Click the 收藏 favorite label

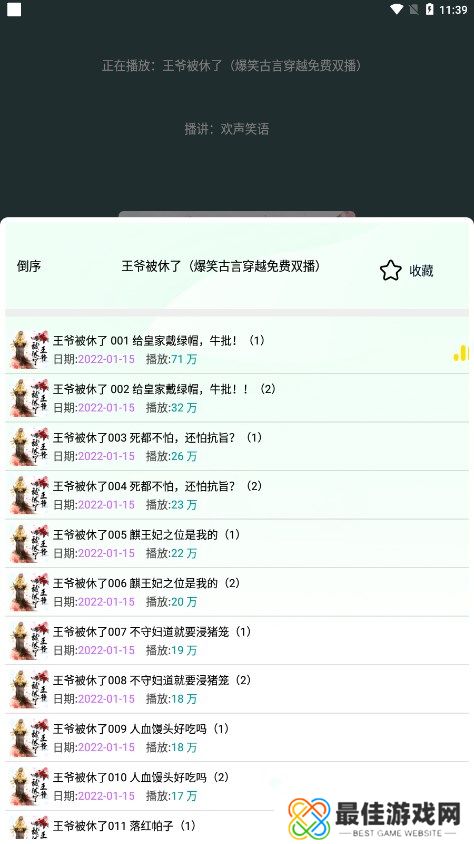coord(421,271)
